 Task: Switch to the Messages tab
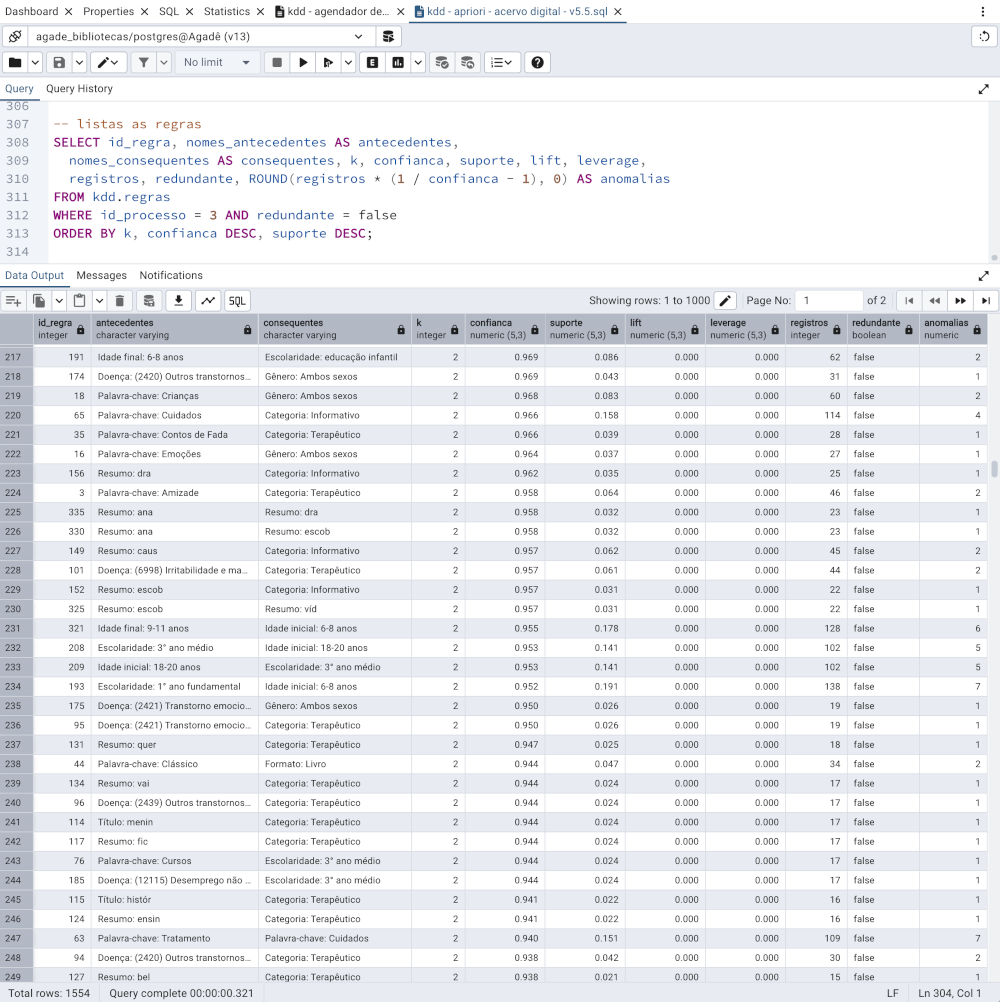[102, 275]
